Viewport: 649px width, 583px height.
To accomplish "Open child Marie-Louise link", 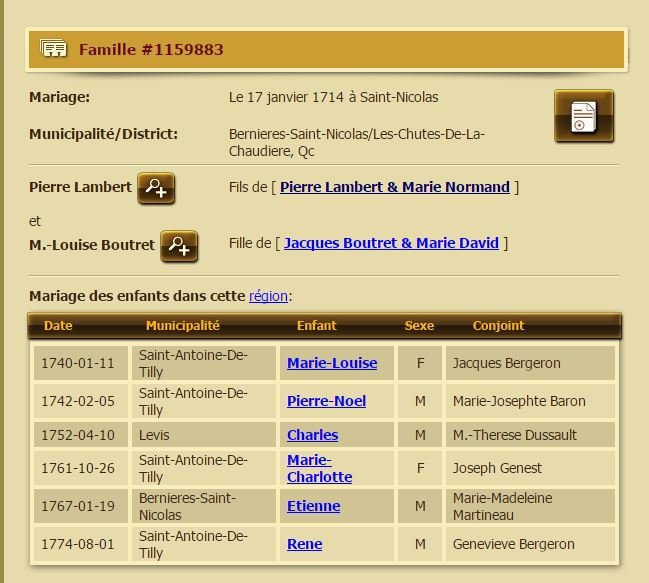I will point(332,363).
